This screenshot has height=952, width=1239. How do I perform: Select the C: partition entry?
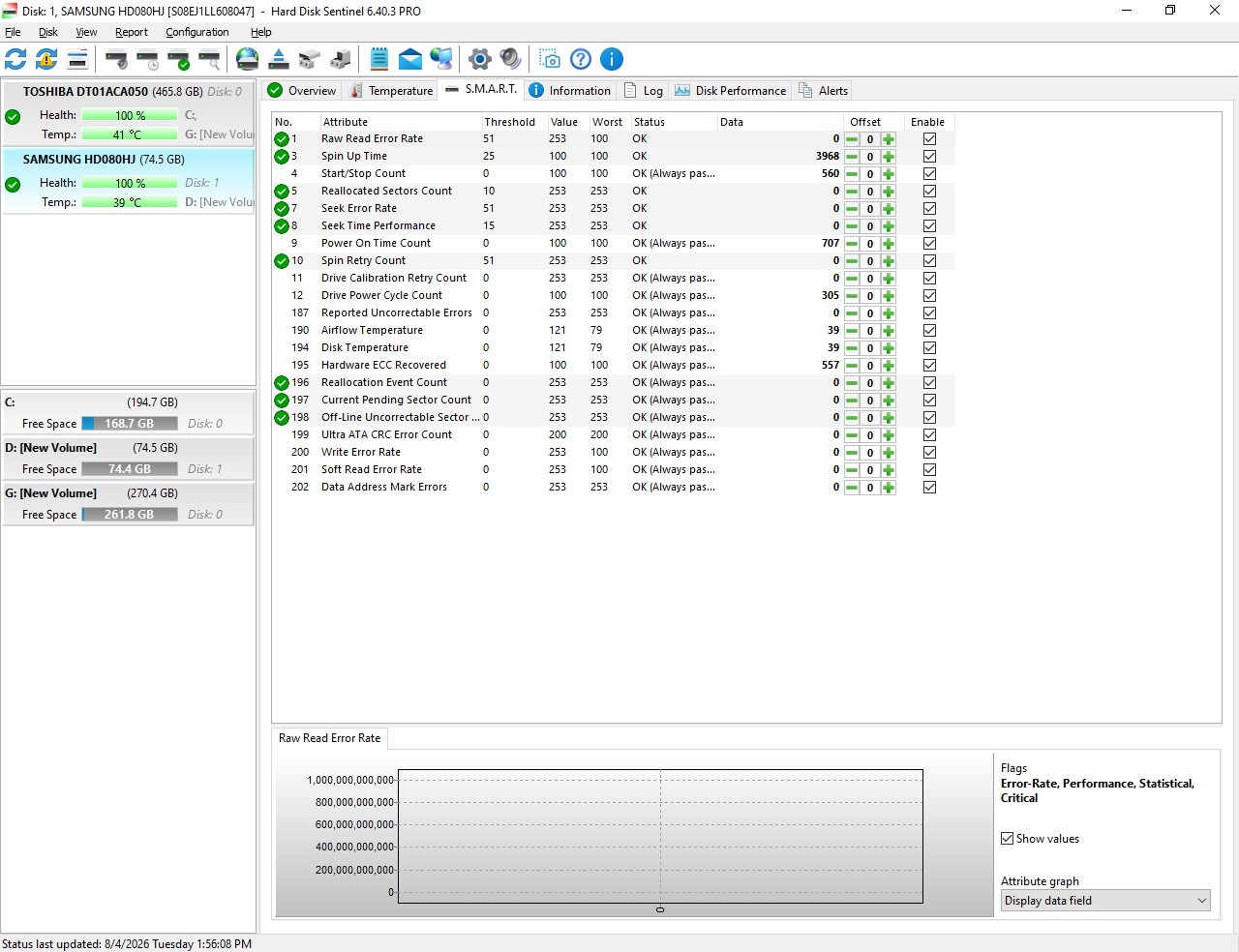click(128, 412)
